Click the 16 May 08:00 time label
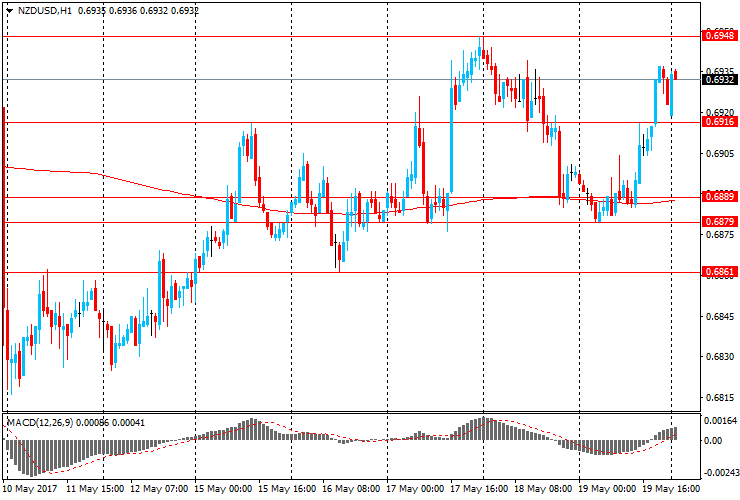This screenshot has height=500, width=740. [x=351, y=490]
